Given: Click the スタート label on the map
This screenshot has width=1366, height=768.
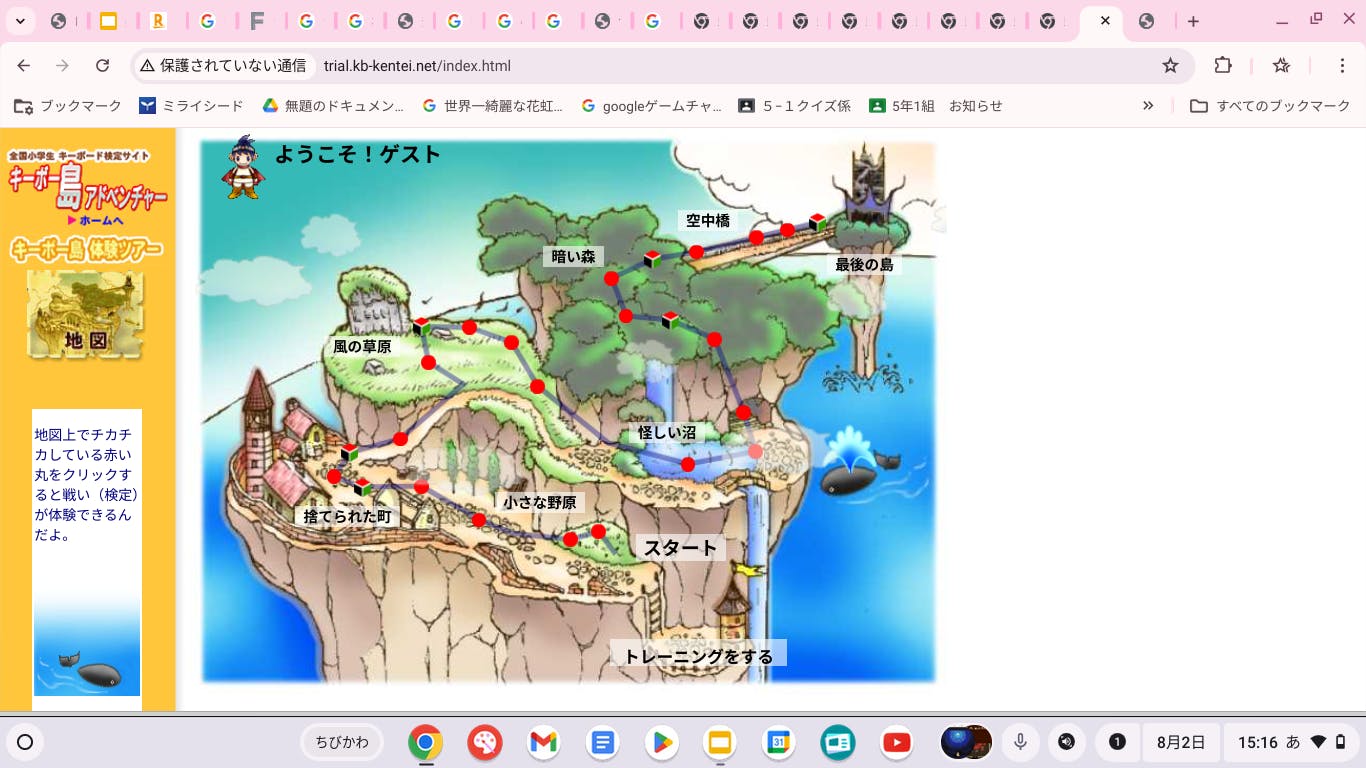Looking at the screenshot, I should click(x=680, y=547).
